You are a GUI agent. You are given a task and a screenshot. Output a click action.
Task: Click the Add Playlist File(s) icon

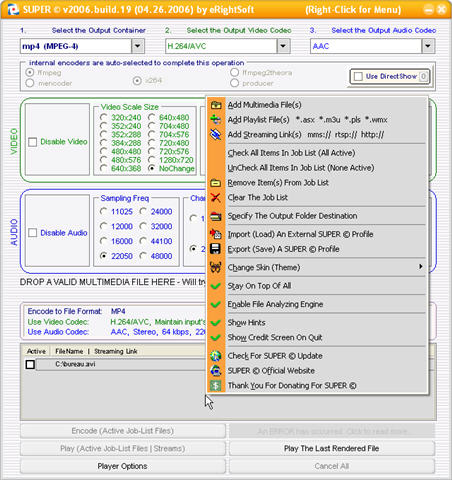[216, 120]
